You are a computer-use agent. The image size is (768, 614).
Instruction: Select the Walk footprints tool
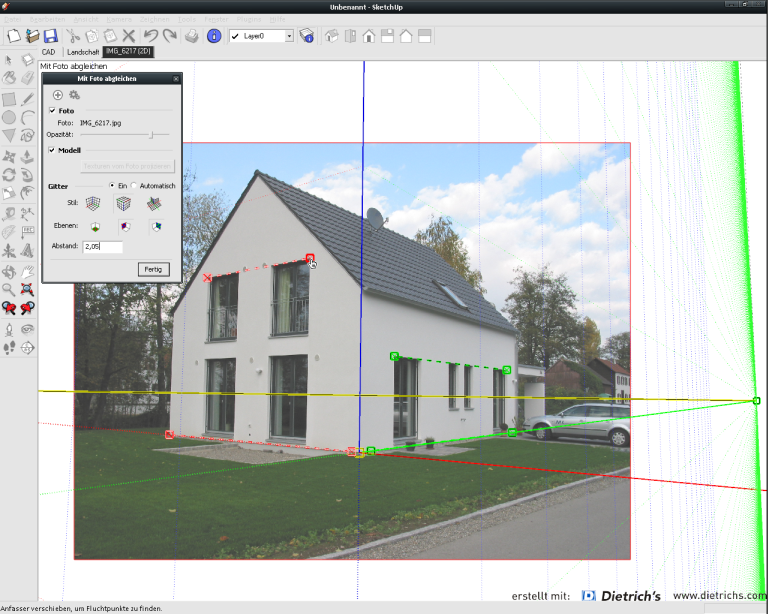click(9, 348)
